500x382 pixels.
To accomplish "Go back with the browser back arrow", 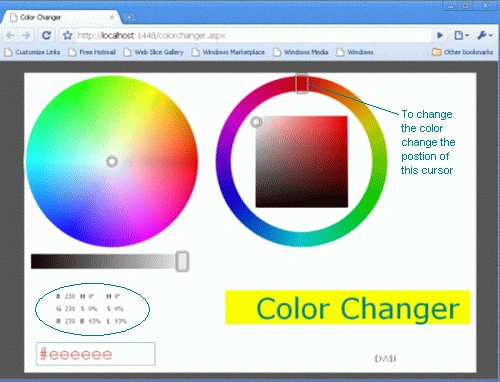I will click(x=10, y=35).
